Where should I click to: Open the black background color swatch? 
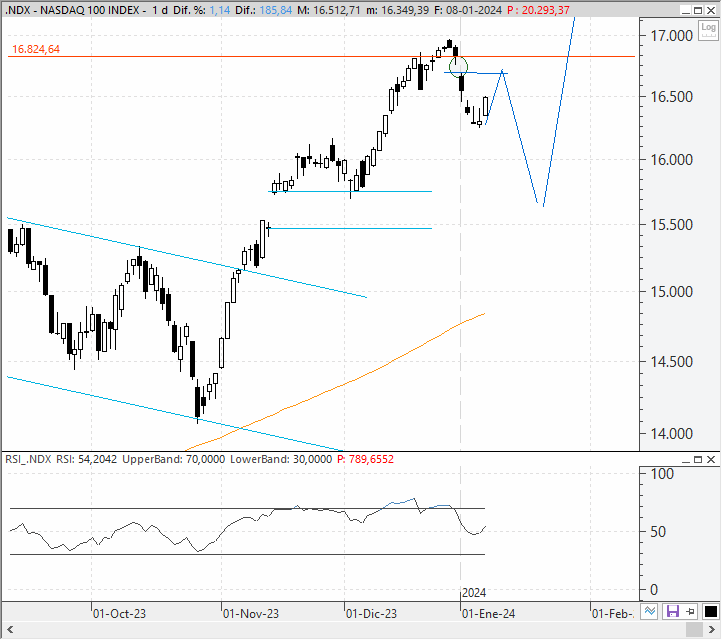[x=710, y=611]
